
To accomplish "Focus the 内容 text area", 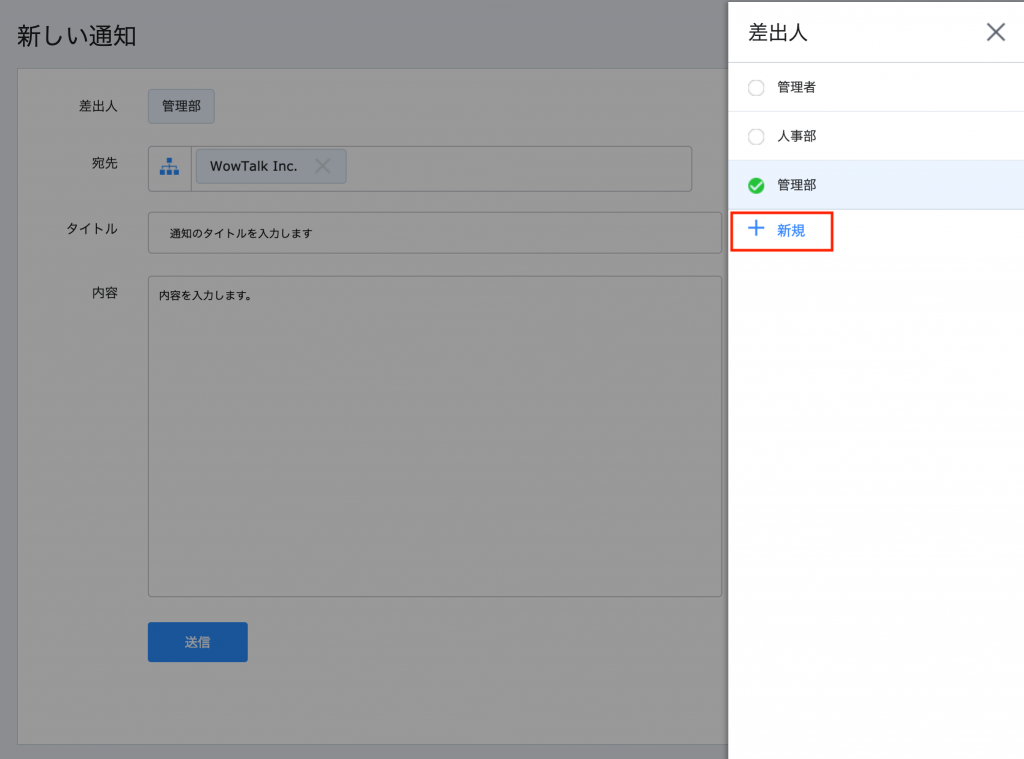I will click(x=434, y=436).
